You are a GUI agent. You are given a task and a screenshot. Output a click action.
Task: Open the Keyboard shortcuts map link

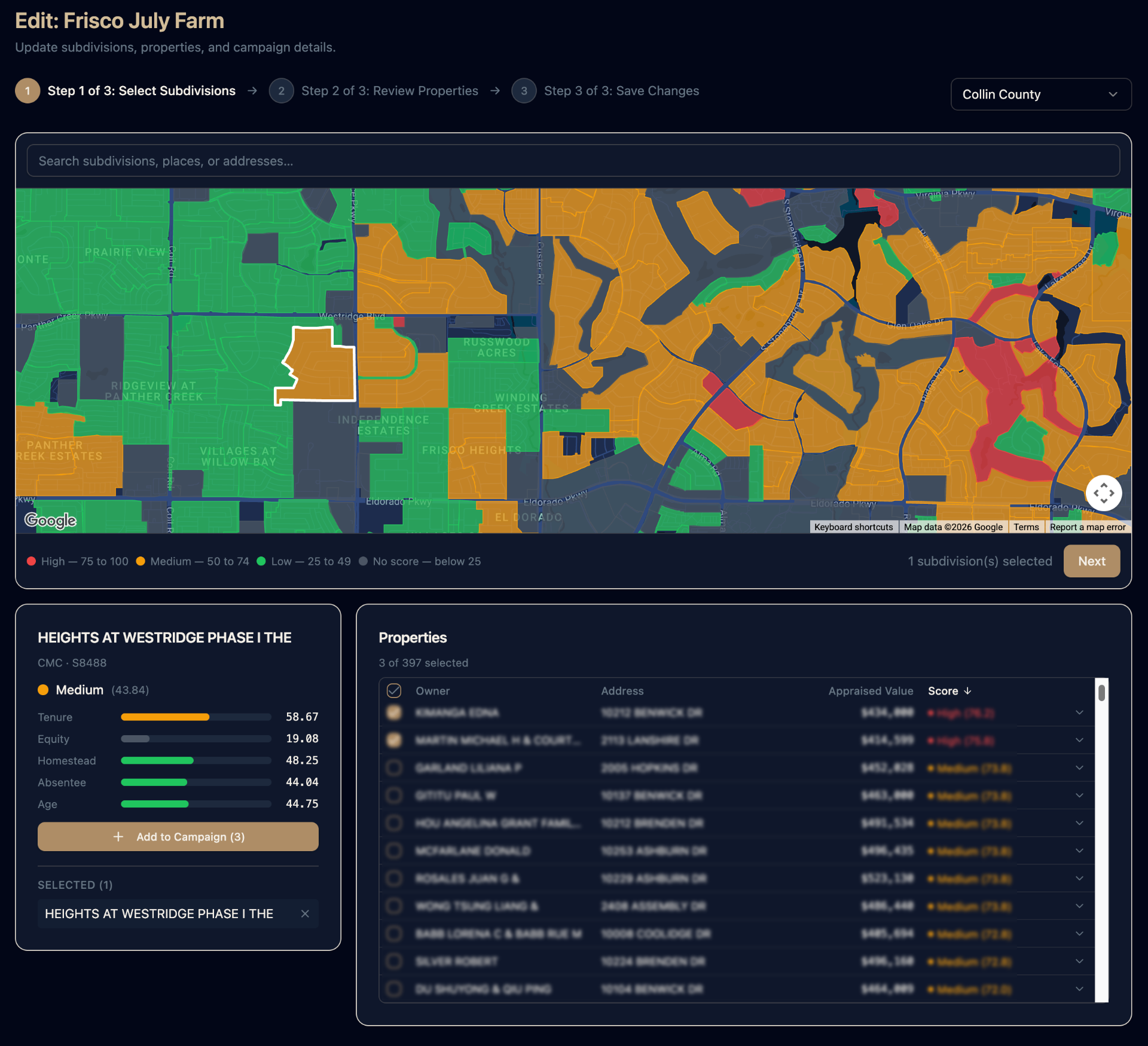853,527
